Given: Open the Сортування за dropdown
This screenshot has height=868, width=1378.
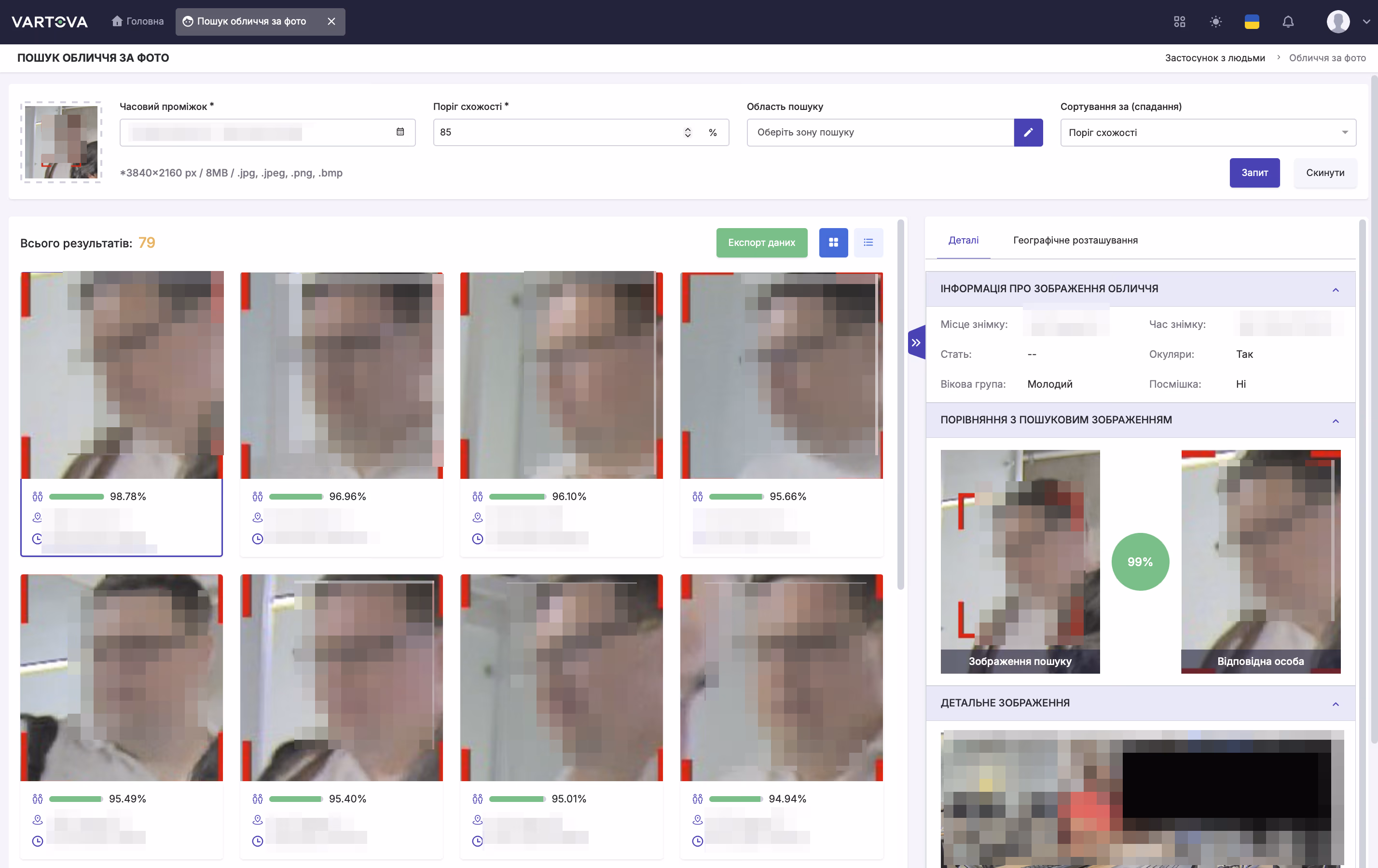Looking at the screenshot, I should (x=1208, y=132).
